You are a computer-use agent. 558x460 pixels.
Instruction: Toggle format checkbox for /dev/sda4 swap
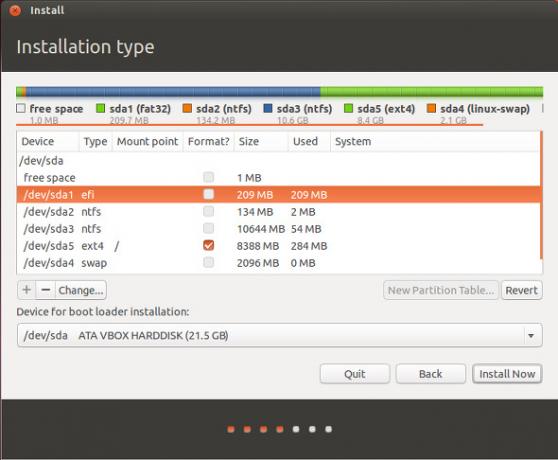click(209, 263)
